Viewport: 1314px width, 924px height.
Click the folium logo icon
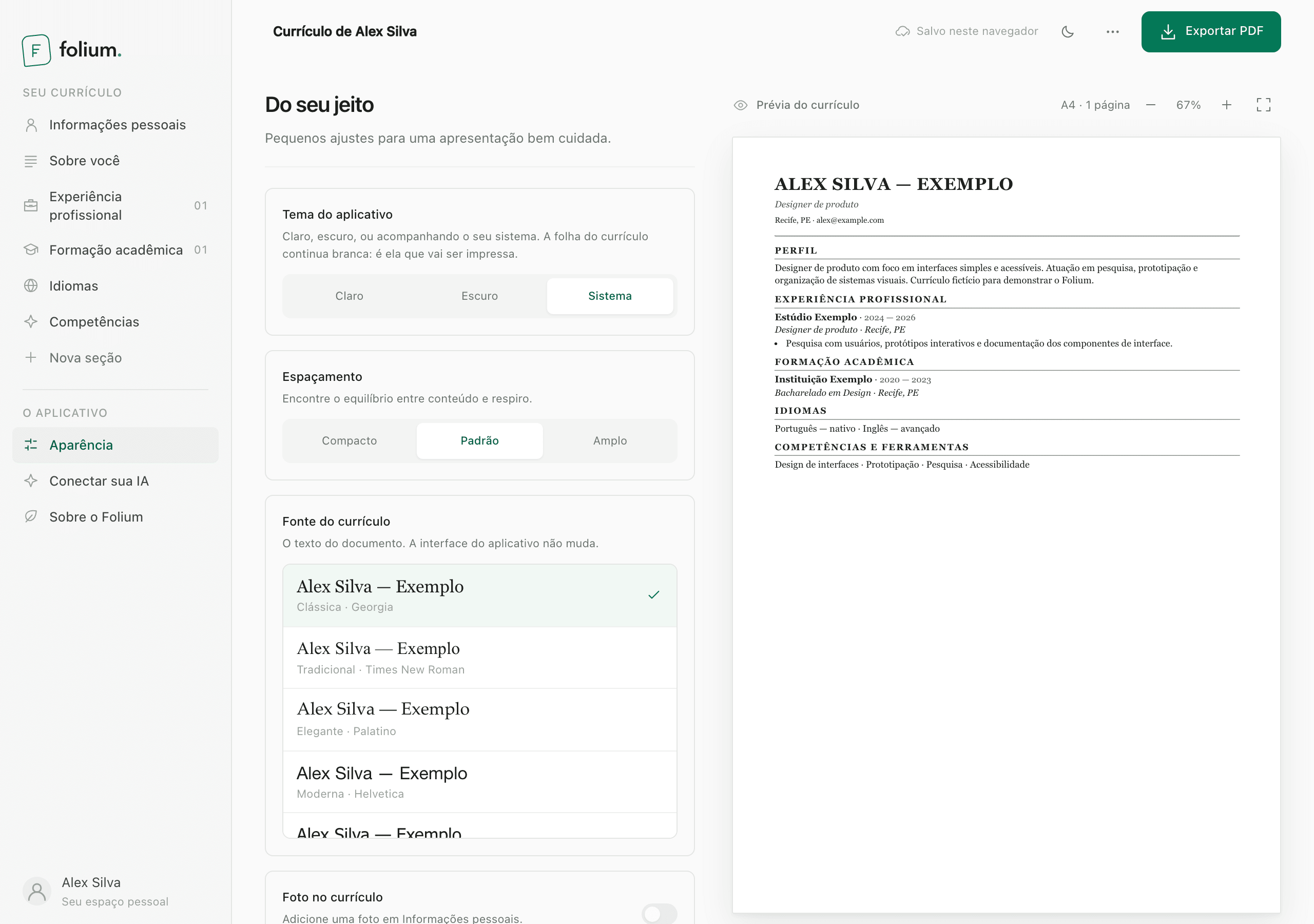36,50
